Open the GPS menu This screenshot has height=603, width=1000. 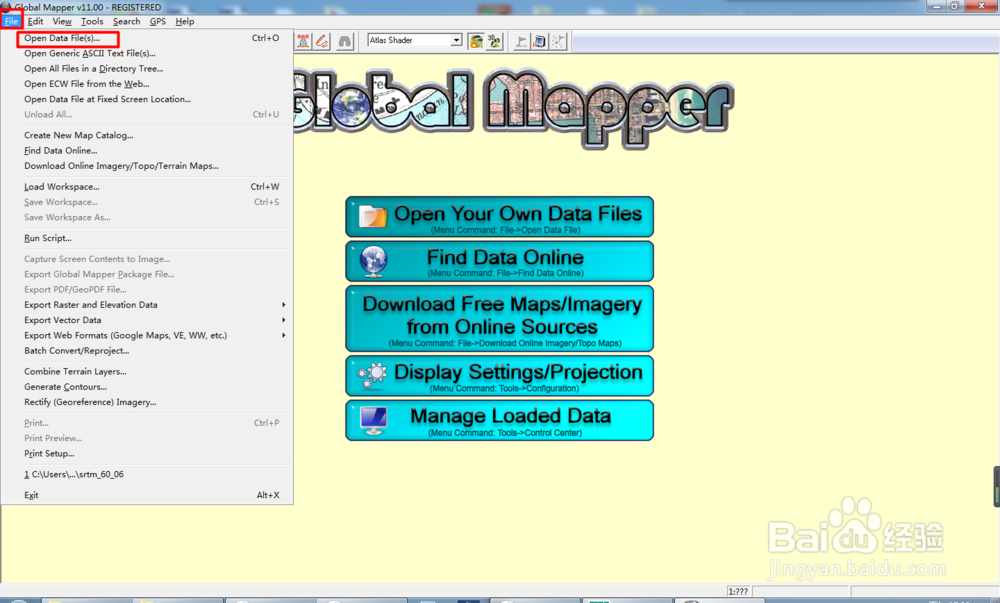[158, 21]
